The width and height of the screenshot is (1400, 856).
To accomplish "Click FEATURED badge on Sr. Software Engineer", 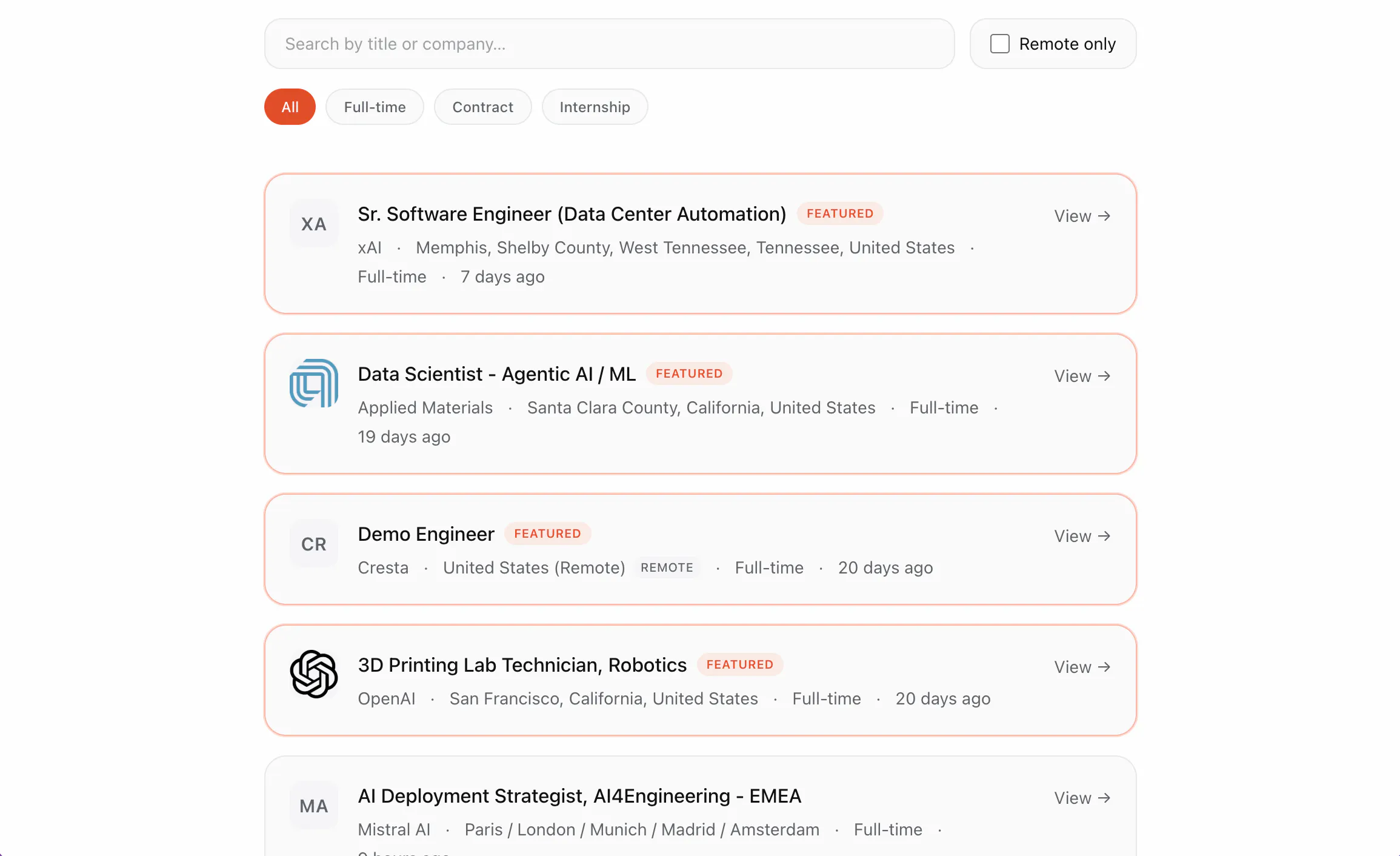I will (840, 213).
